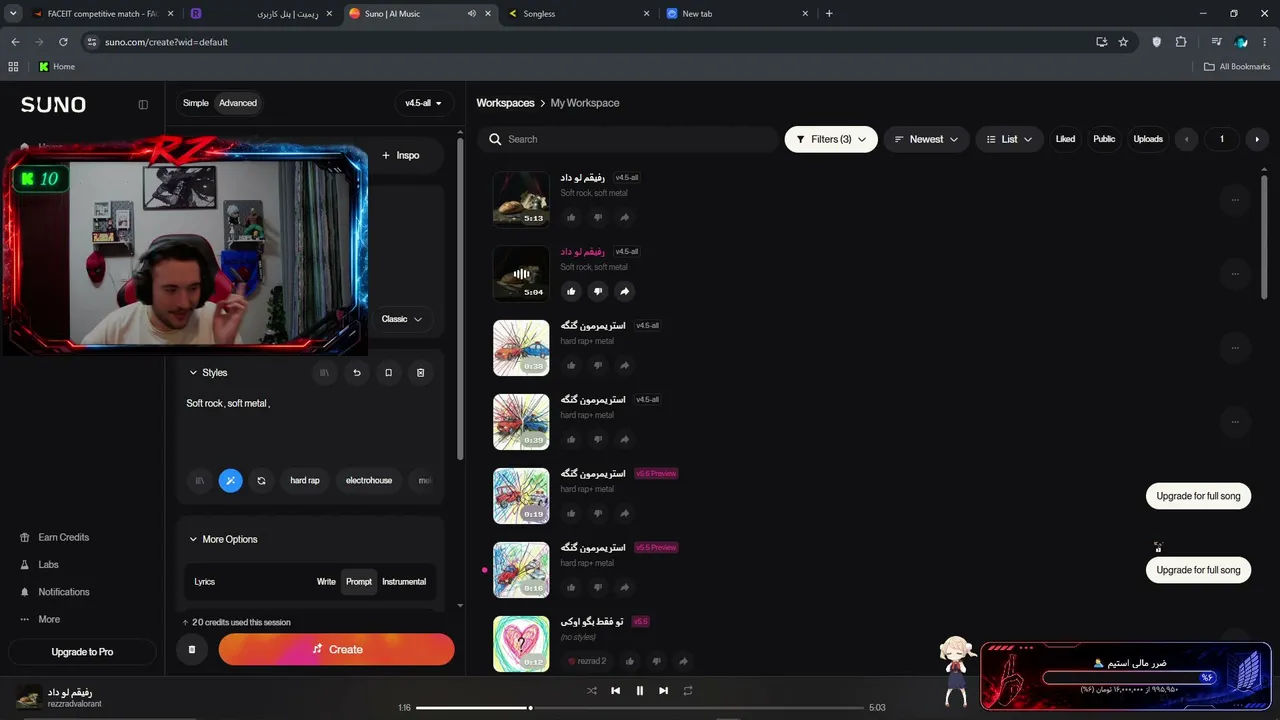Open the Newest sort dropdown

[926, 139]
